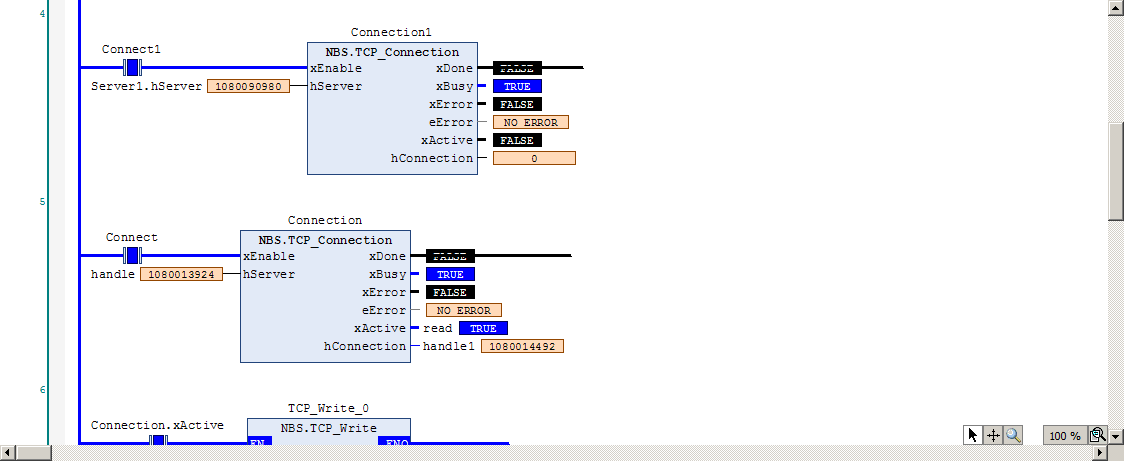Select the arrow pointer tool

973,435
